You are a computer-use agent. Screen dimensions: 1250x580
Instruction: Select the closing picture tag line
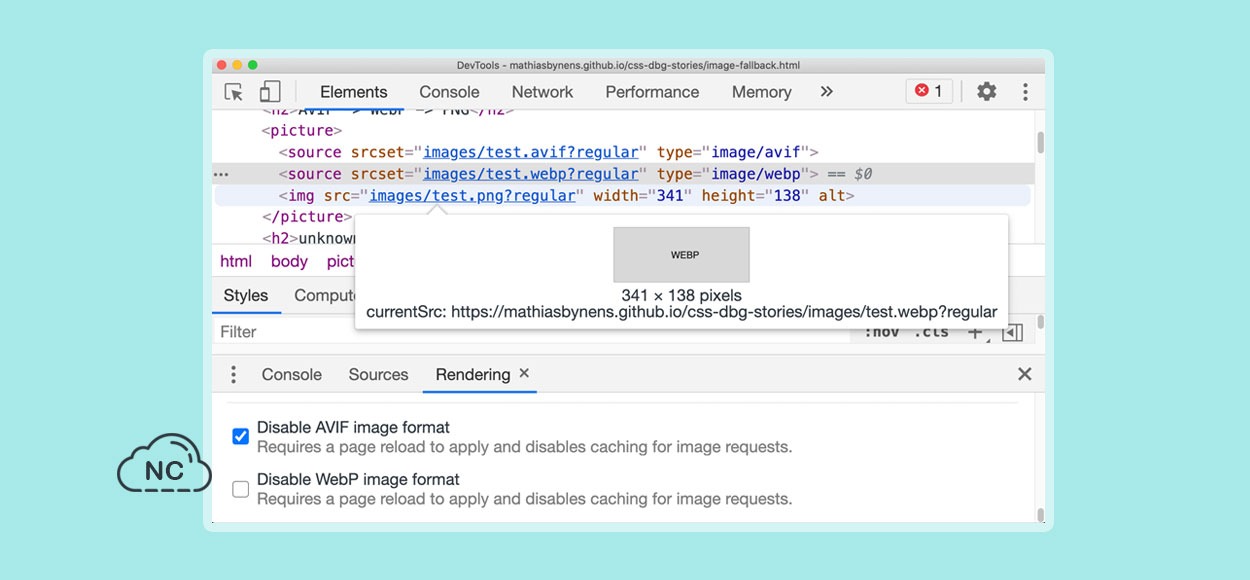click(307, 217)
